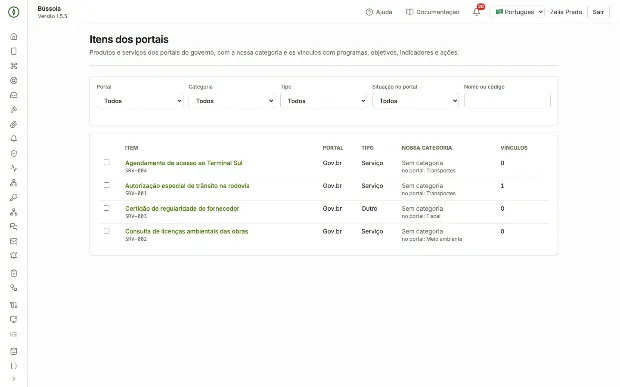This screenshot has width=620, height=387.
Task: Click the Bússola compass logo
Action: point(13,12)
